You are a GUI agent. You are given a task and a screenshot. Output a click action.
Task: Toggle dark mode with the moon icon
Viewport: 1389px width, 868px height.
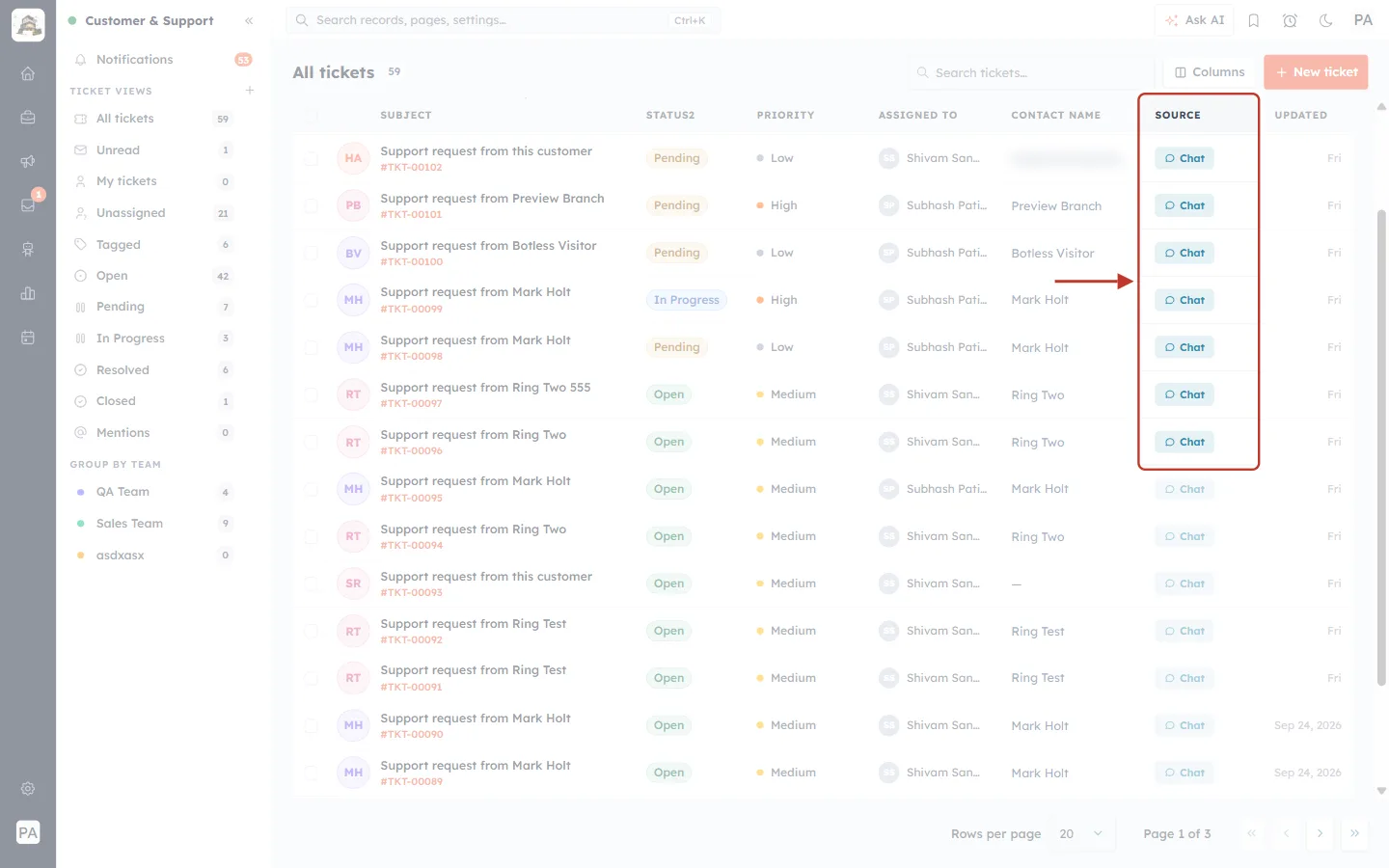point(1326,20)
